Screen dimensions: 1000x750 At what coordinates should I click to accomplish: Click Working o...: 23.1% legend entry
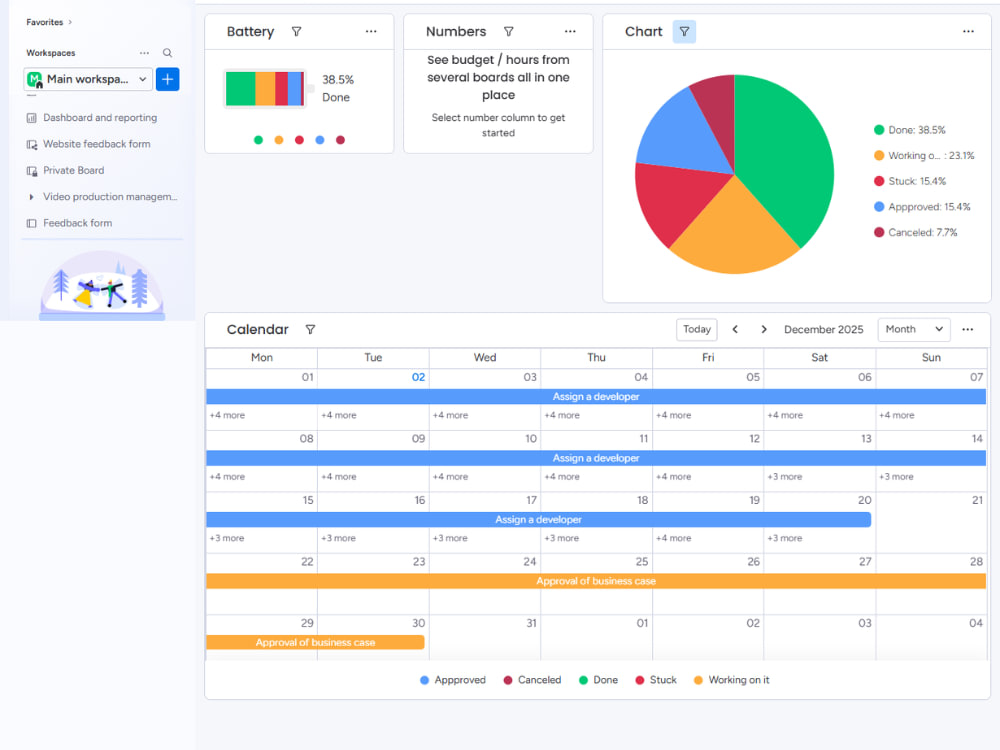924,156
